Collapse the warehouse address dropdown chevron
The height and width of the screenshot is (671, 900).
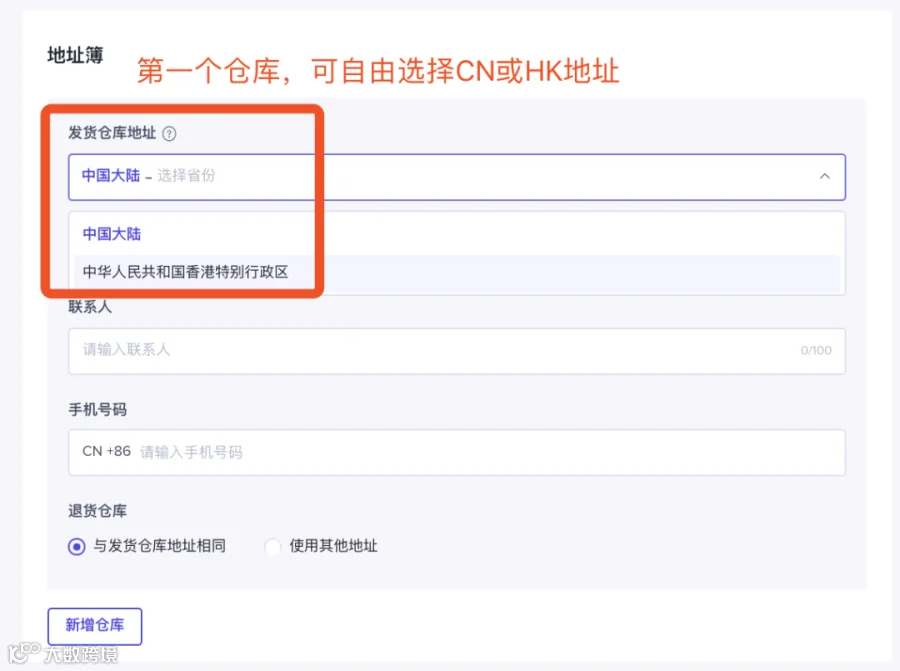click(824, 176)
